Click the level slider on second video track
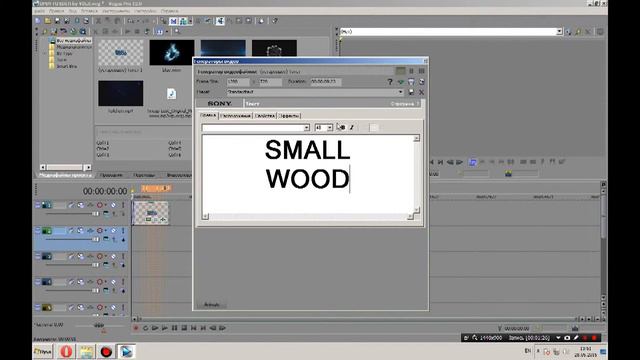The width and height of the screenshot is (640, 360). [72, 239]
